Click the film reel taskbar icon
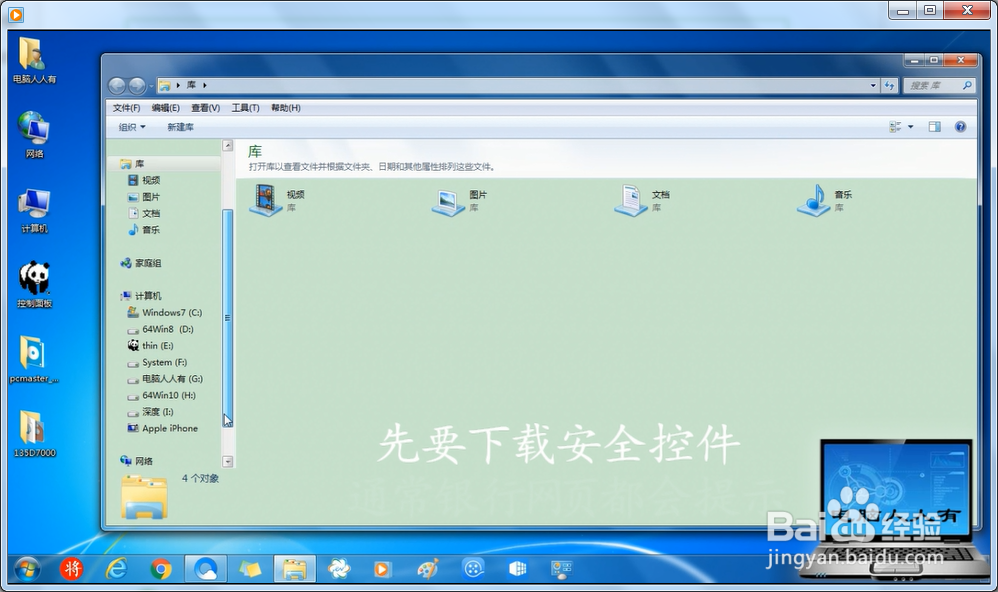This screenshot has height=592, width=998. coord(473,568)
